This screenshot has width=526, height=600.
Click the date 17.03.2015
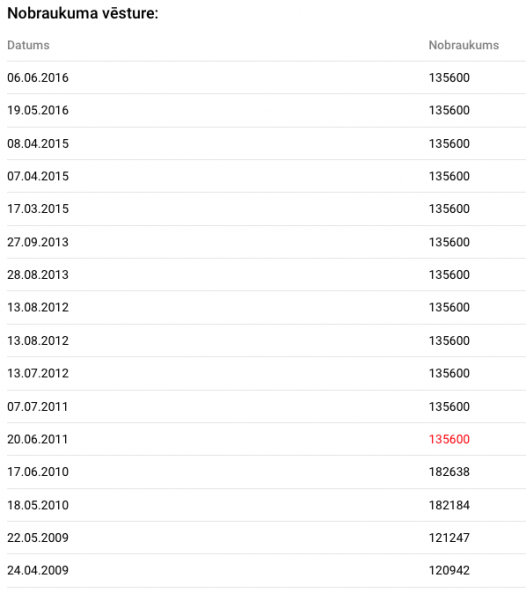point(38,209)
